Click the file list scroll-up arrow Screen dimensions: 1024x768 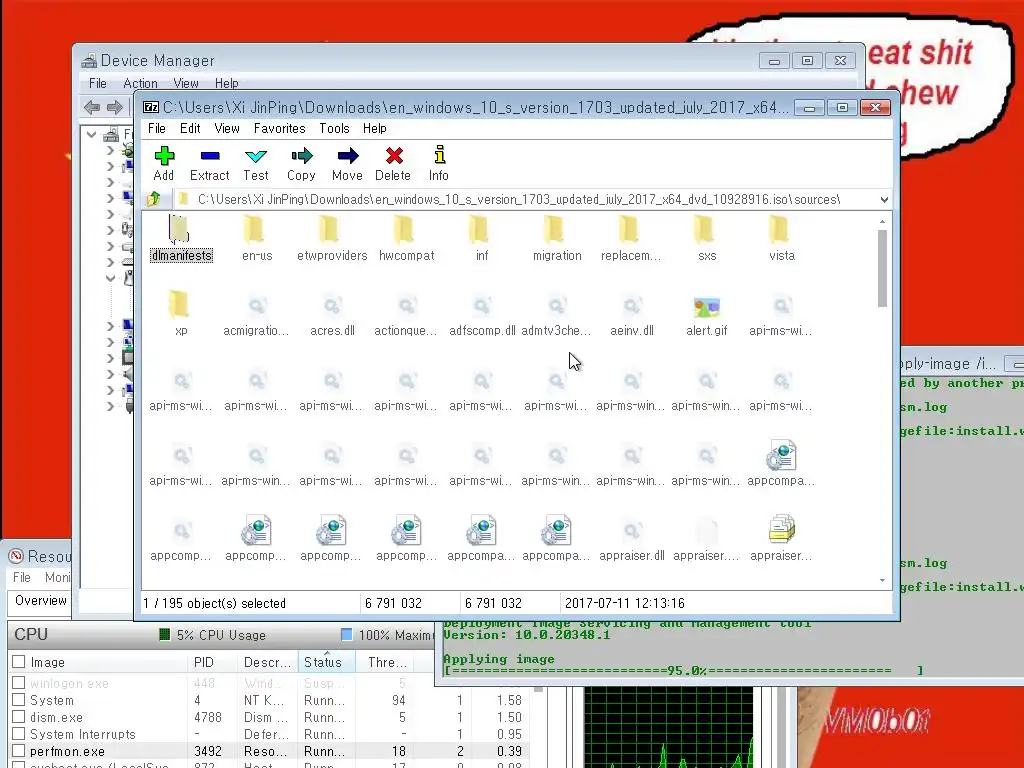click(882, 222)
